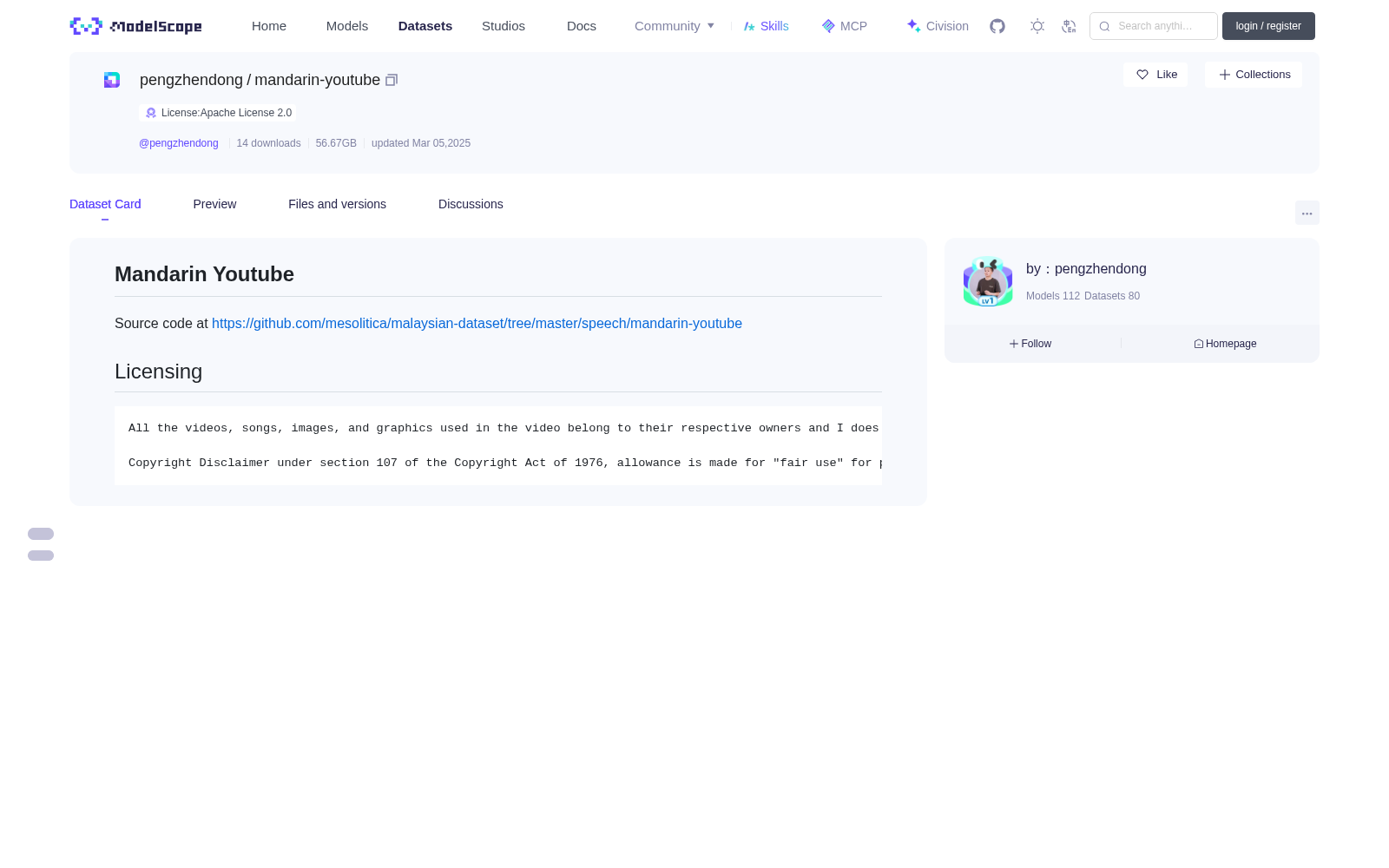Open the three-dots more options button
This screenshot has width=1389, height=868.
pyautogui.click(x=1307, y=214)
